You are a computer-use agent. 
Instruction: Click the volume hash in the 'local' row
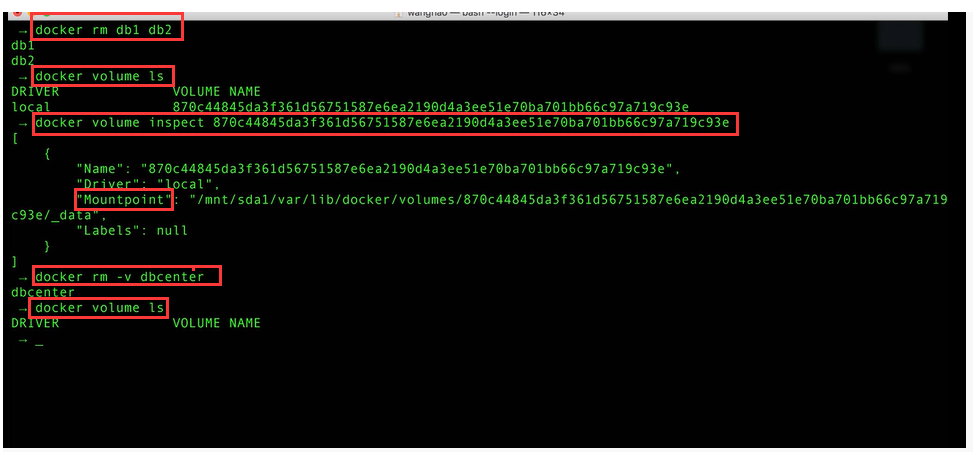(x=431, y=107)
